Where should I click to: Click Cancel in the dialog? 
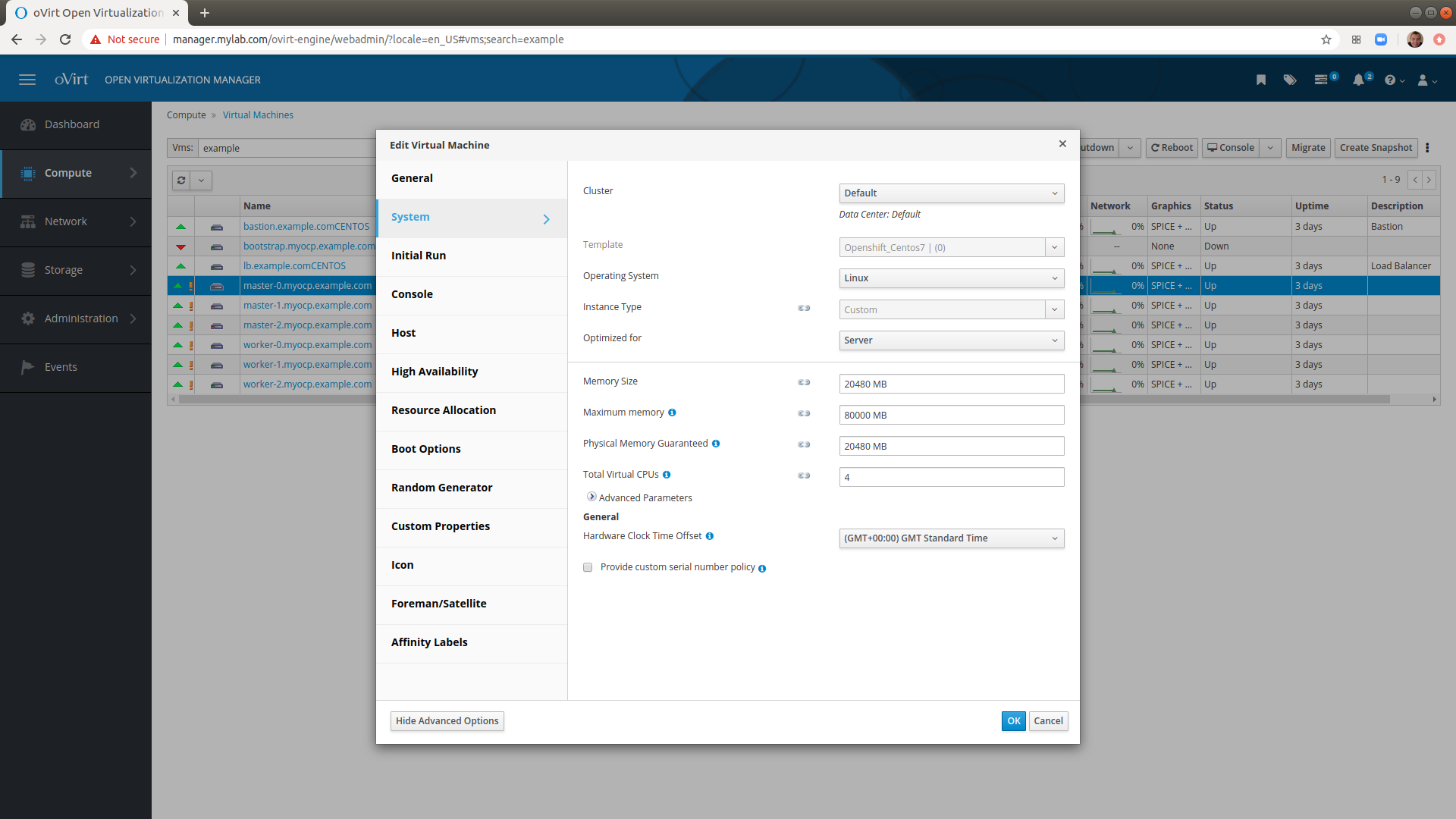[x=1048, y=721]
